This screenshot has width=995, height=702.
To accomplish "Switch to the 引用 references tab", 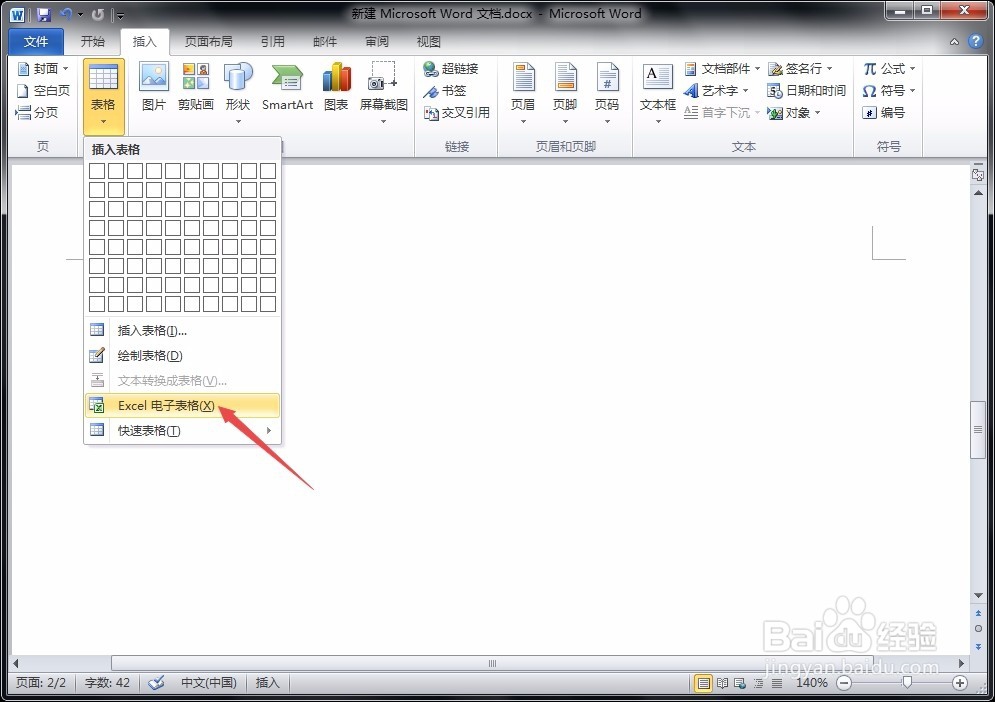I will (x=273, y=42).
